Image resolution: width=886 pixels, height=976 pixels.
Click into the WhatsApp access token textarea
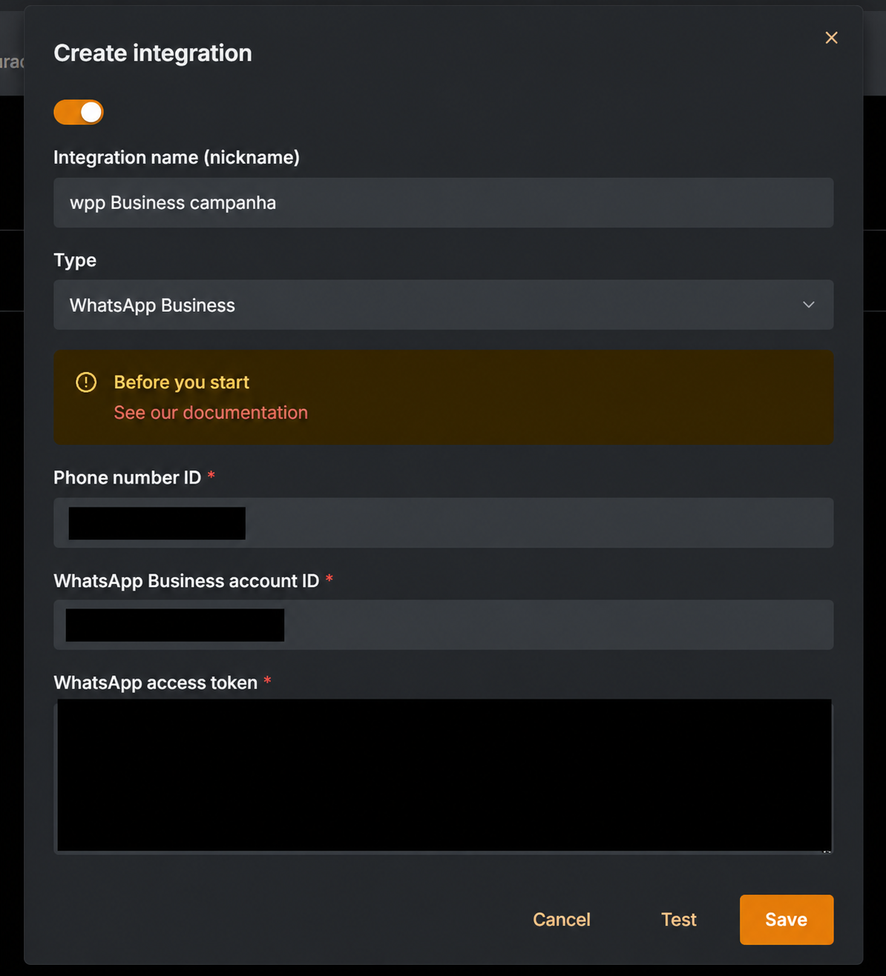point(443,776)
